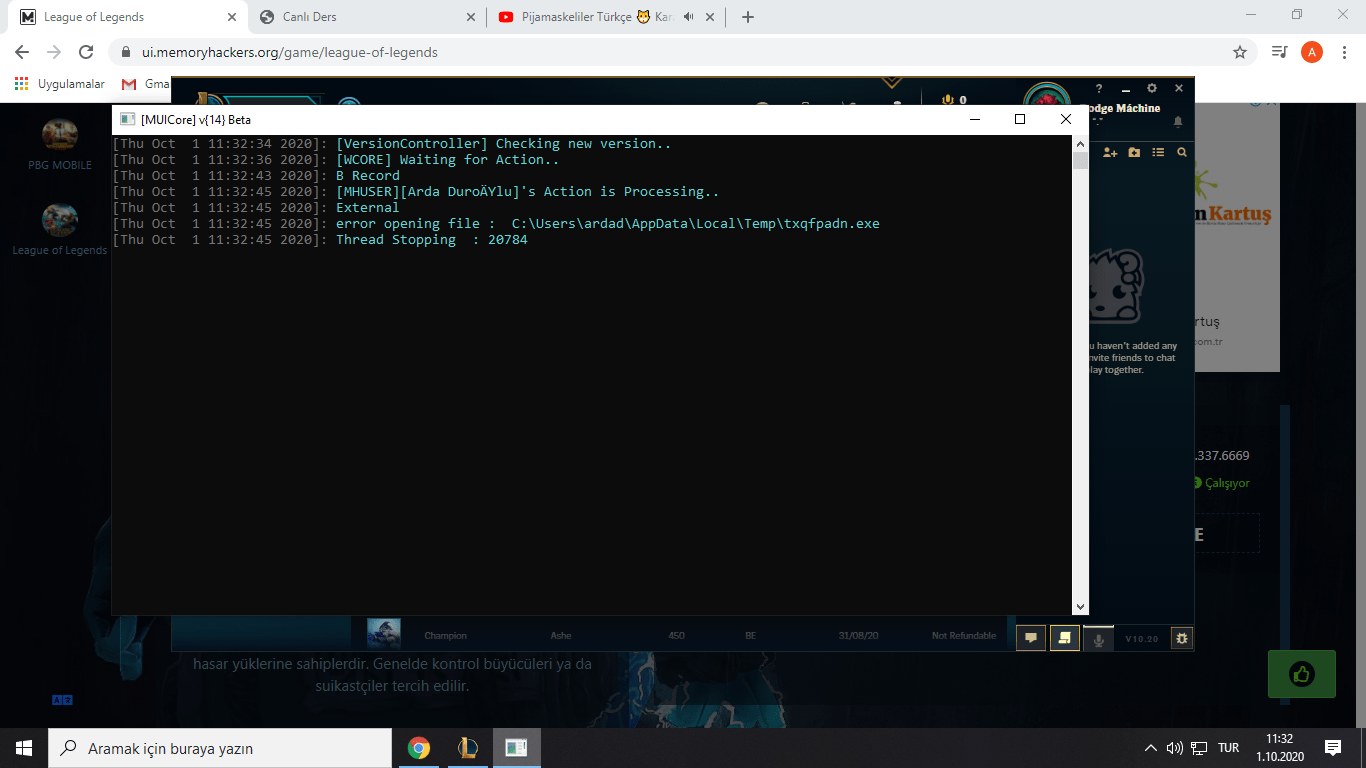Minimize the League of Legends client

(x=1126, y=89)
